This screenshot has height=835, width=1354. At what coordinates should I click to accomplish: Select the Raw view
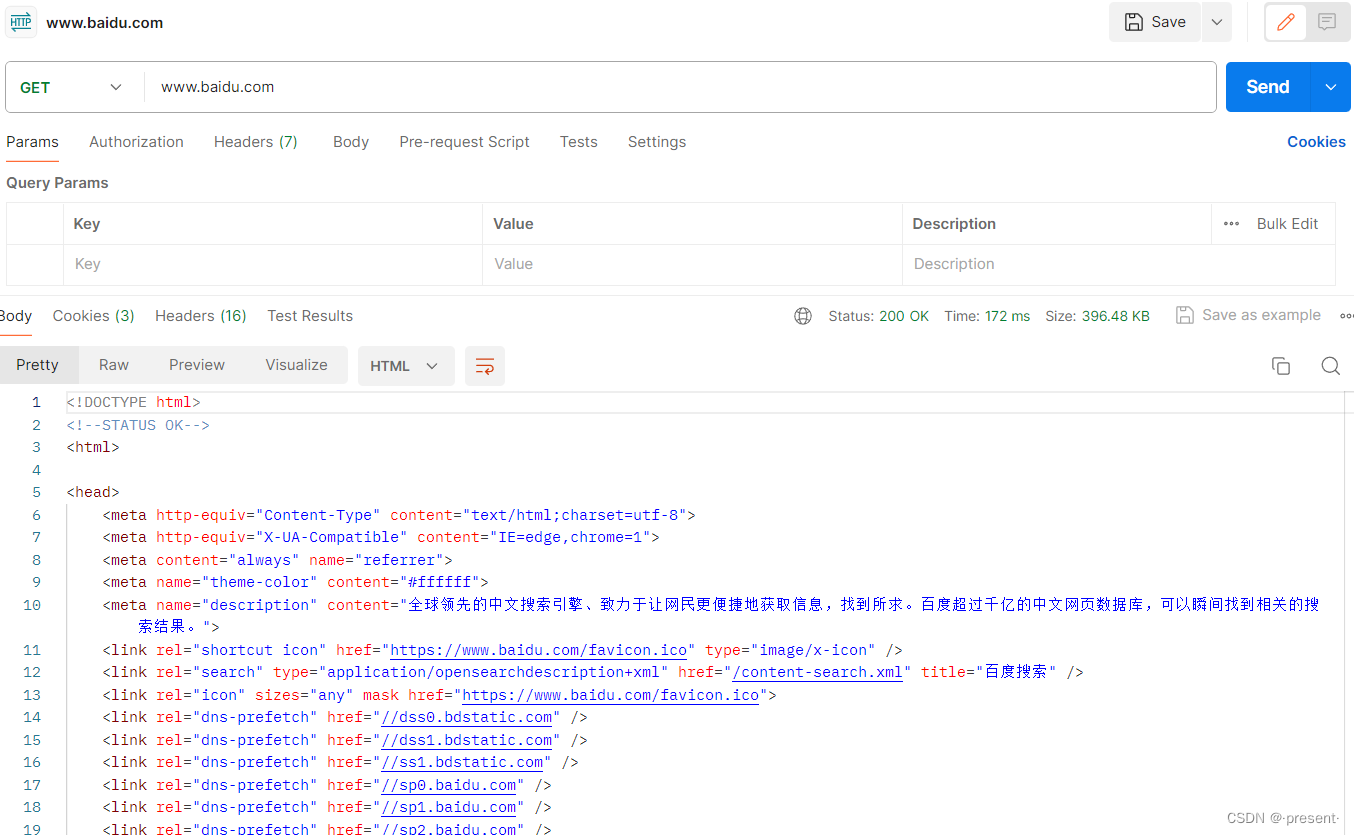coord(114,365)
